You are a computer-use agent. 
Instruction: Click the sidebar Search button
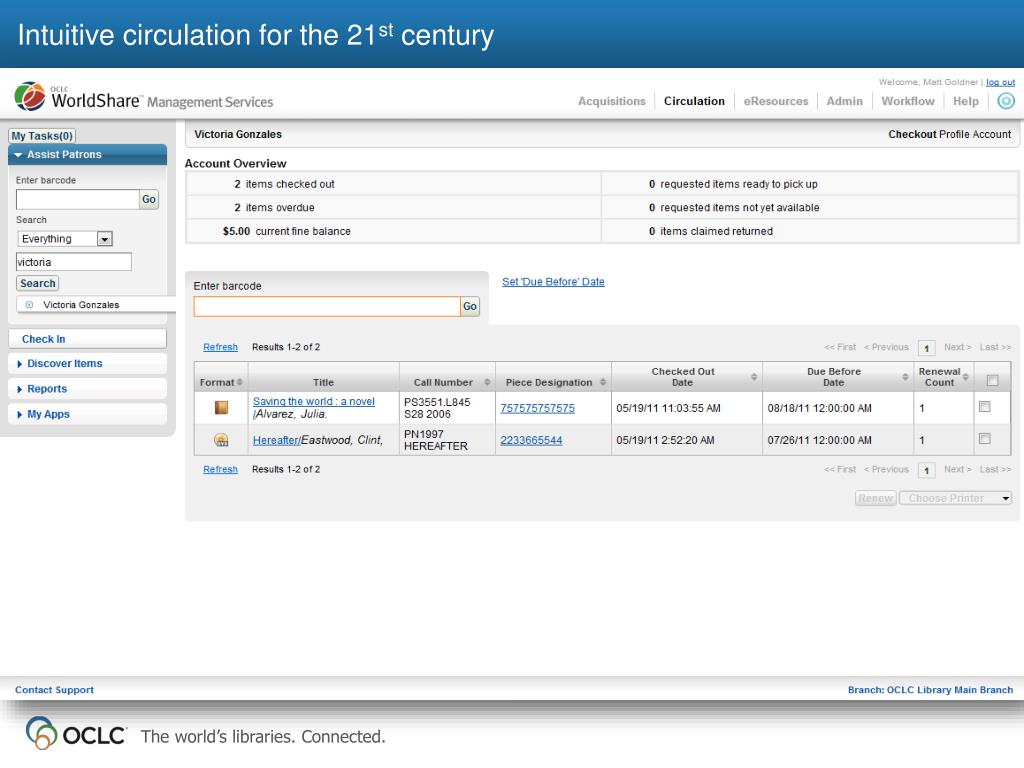(37, 283)
